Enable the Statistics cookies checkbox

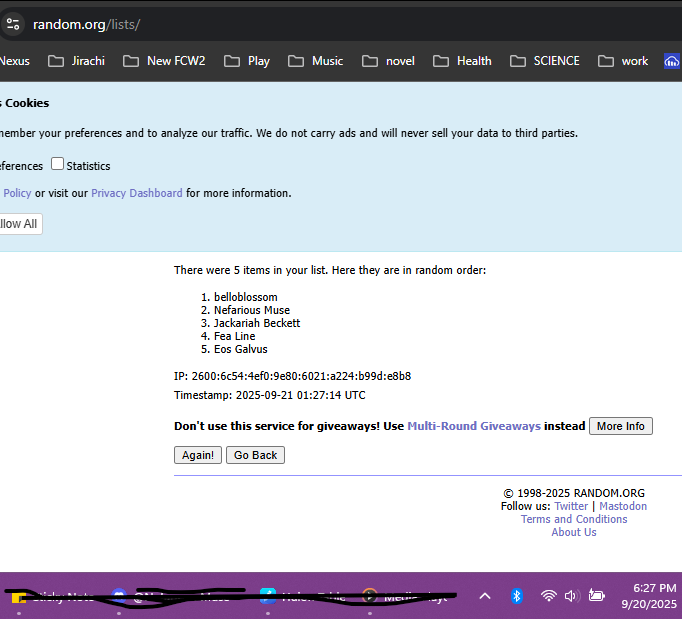coord(57,164)
